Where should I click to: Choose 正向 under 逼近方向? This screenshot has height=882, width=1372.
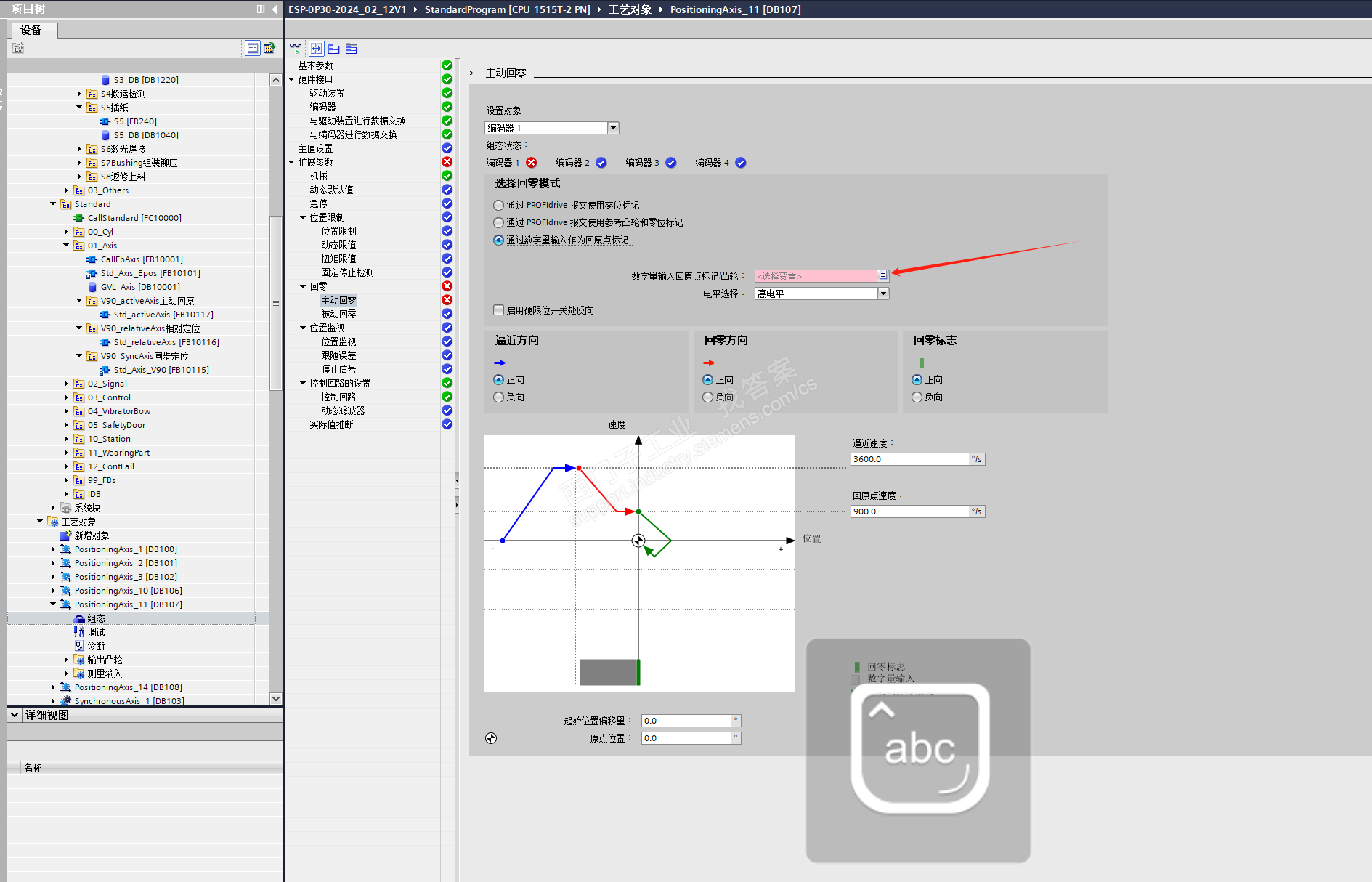[498, 380]
